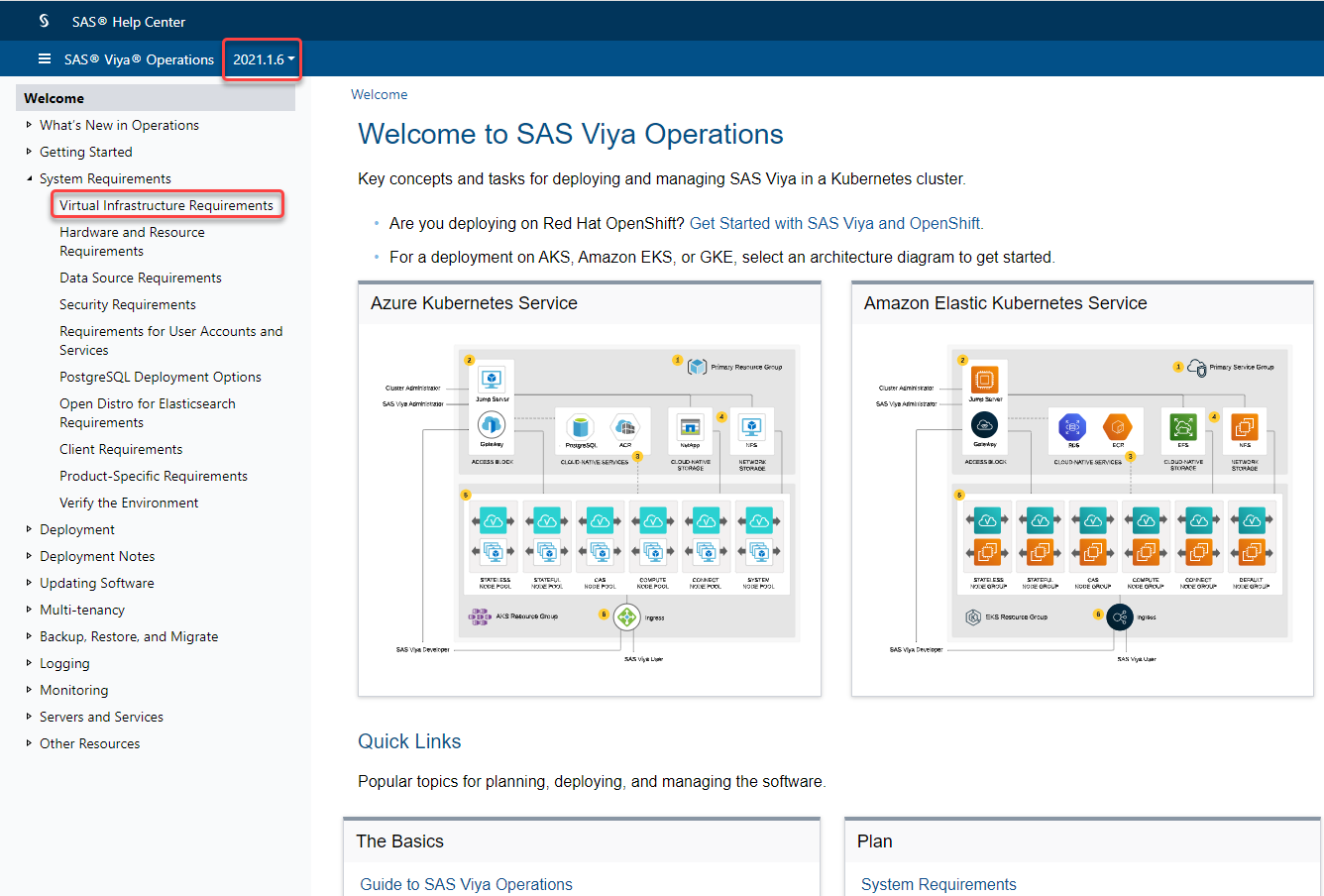Open System Requirements link under Plan
The image size is (1324, 896).
[x=938, y=884]
